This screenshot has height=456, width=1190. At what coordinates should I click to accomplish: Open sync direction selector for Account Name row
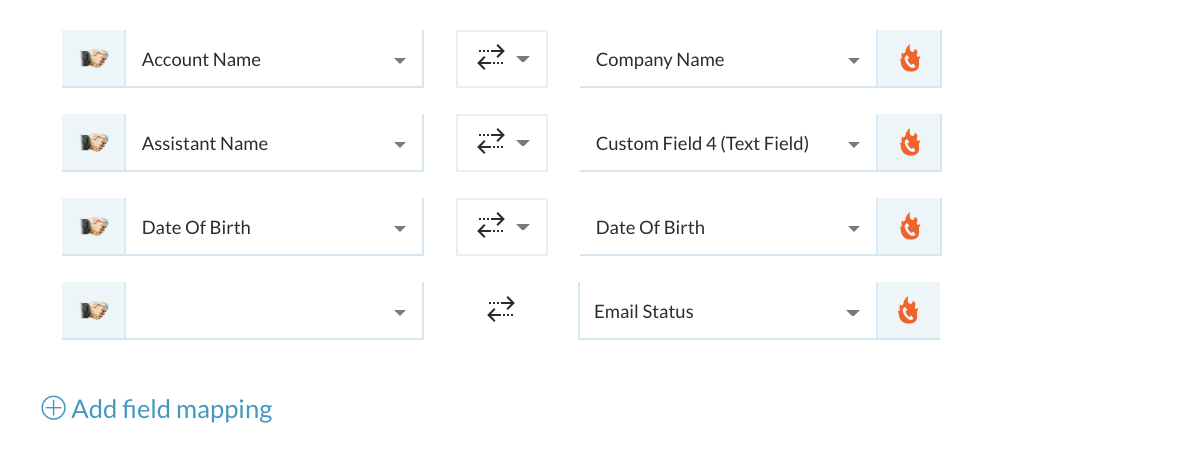tap(502, 59)
